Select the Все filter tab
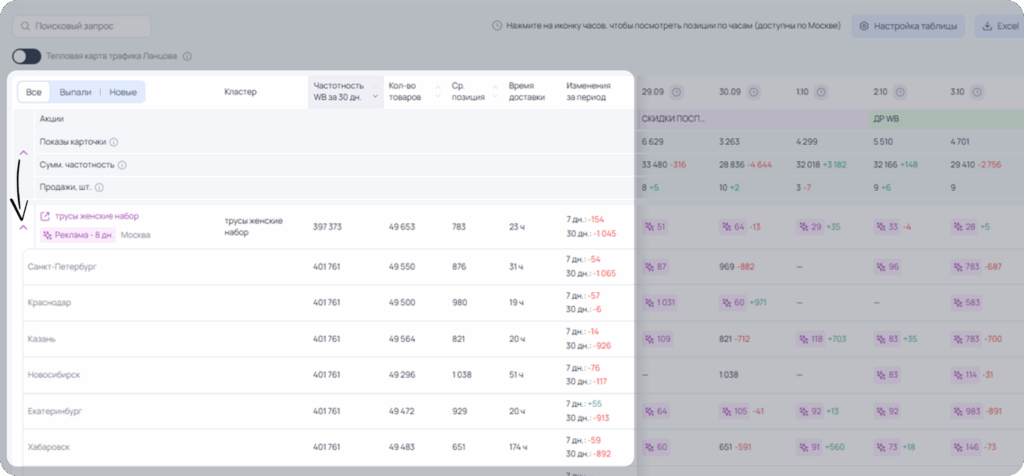Image resolution: width=1024 pixels, height=476 pixels. 33,92
